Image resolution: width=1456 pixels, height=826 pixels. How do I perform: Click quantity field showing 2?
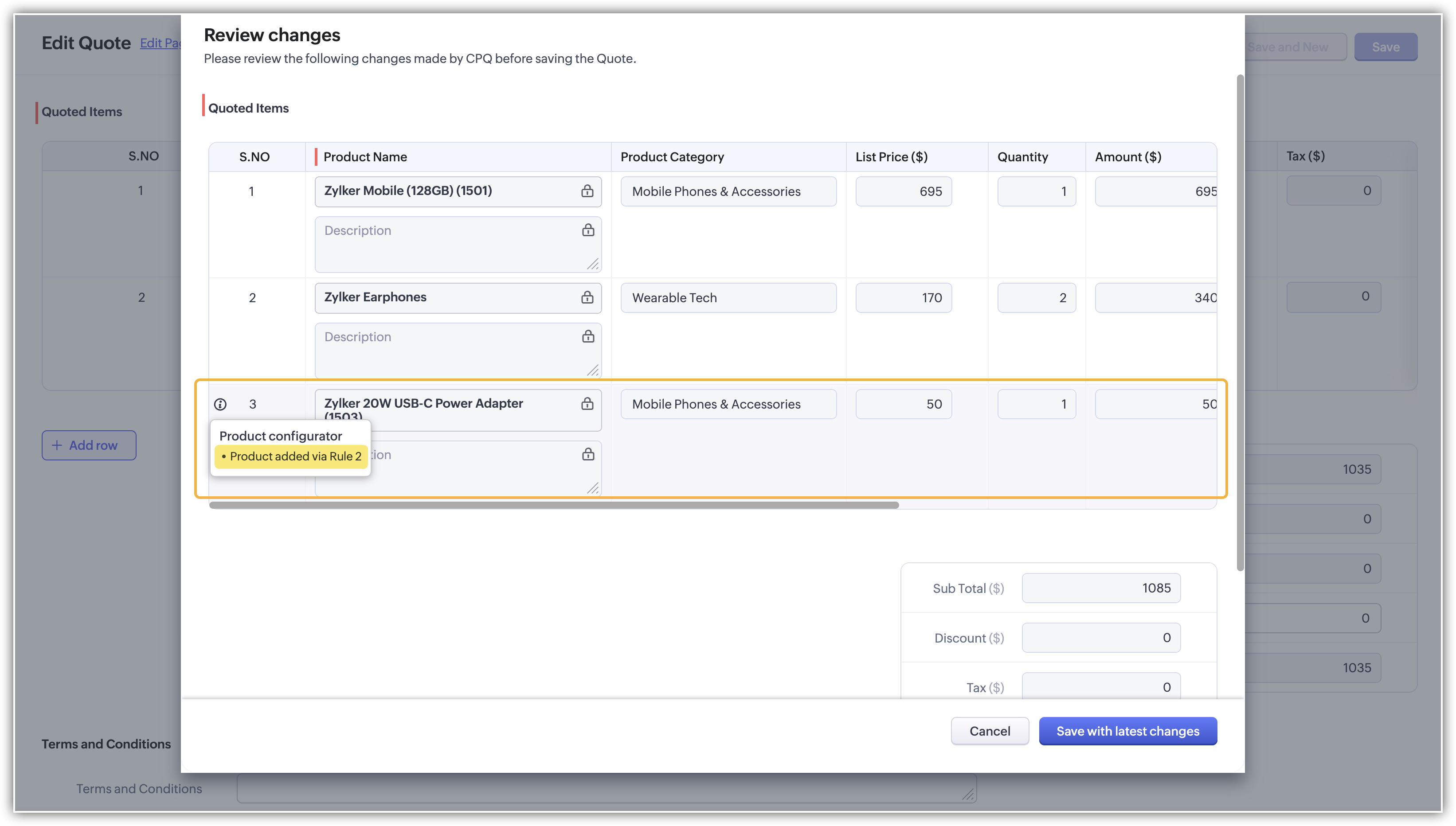coord(1036,298)
